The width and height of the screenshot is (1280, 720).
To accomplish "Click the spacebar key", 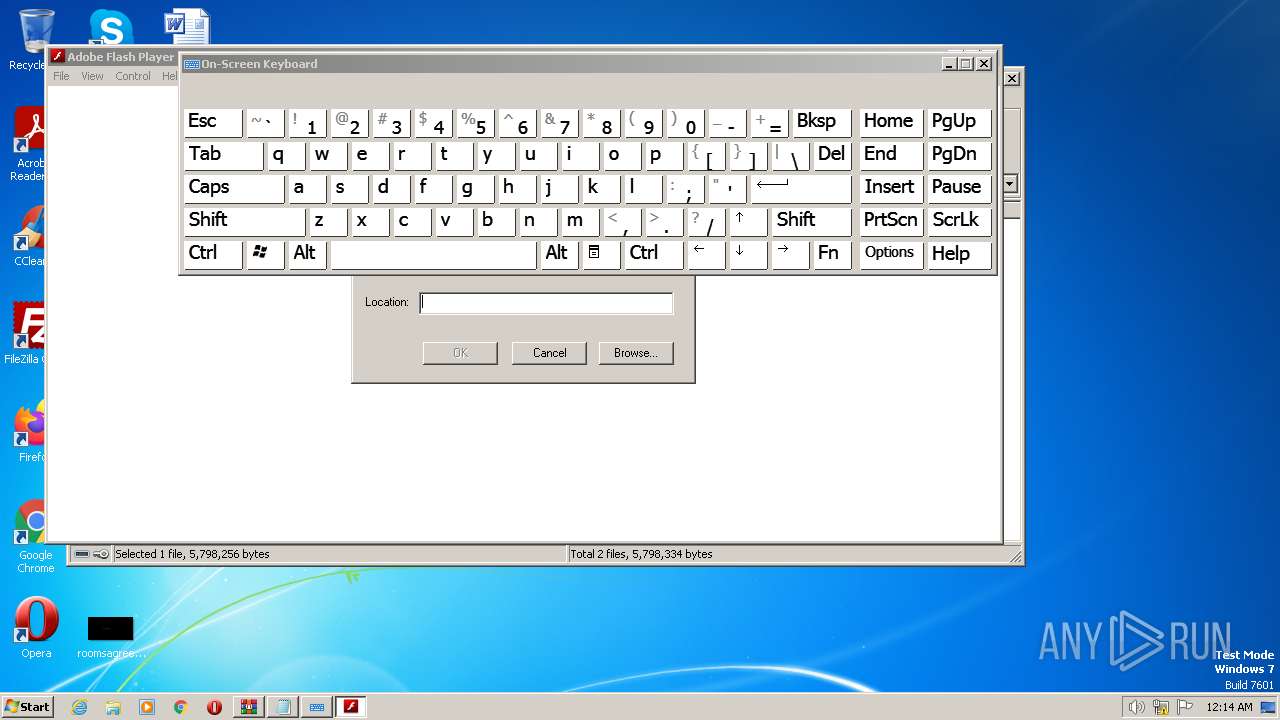I will (x=434, y=254).
